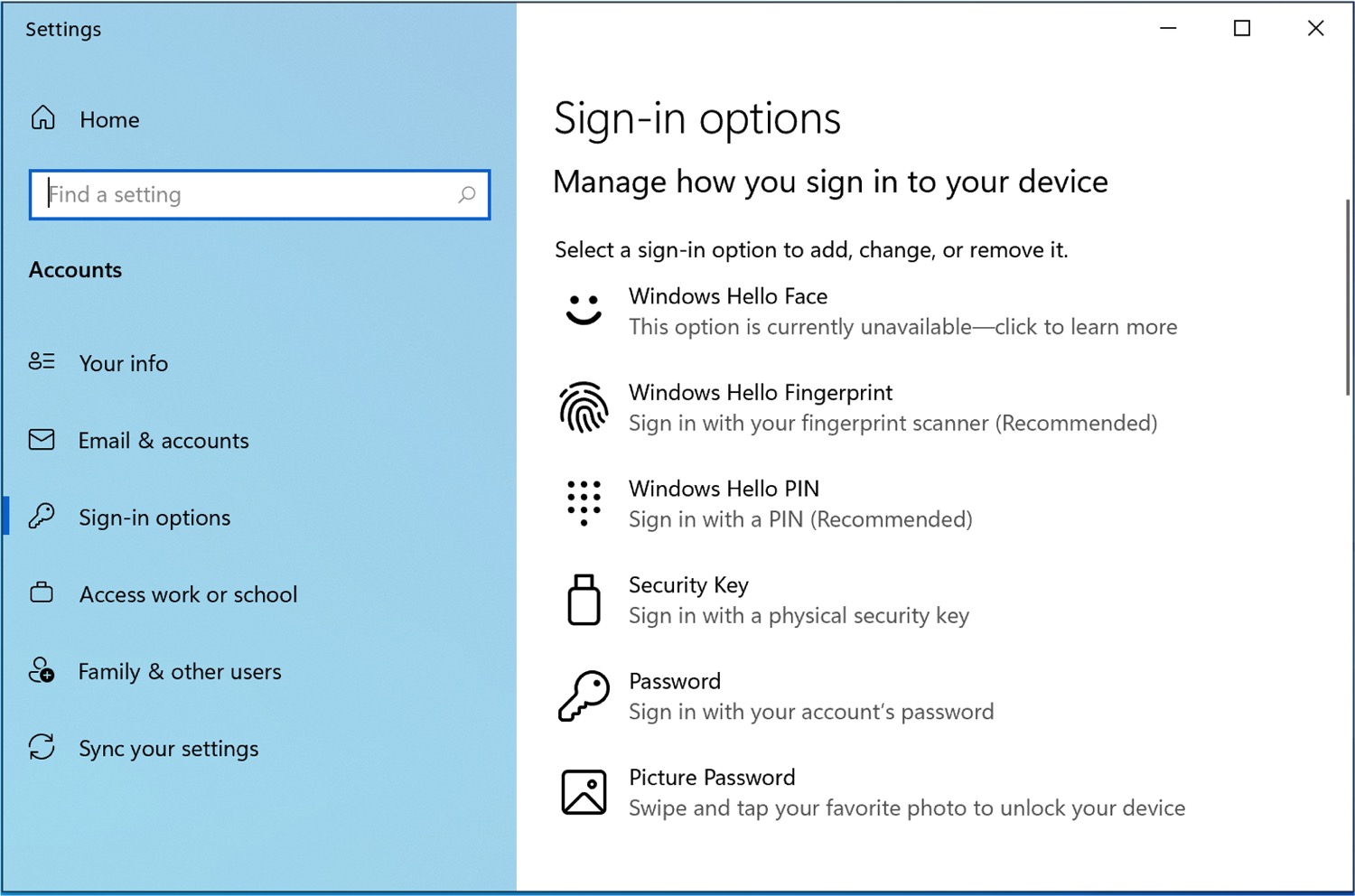Screen dimensions: 1355x896
Task: Select the Password key icon
Action: click(583, 696)
